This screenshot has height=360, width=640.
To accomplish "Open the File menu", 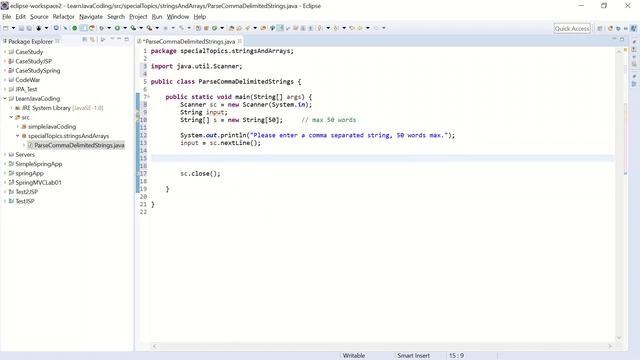I will coord(7,17).
